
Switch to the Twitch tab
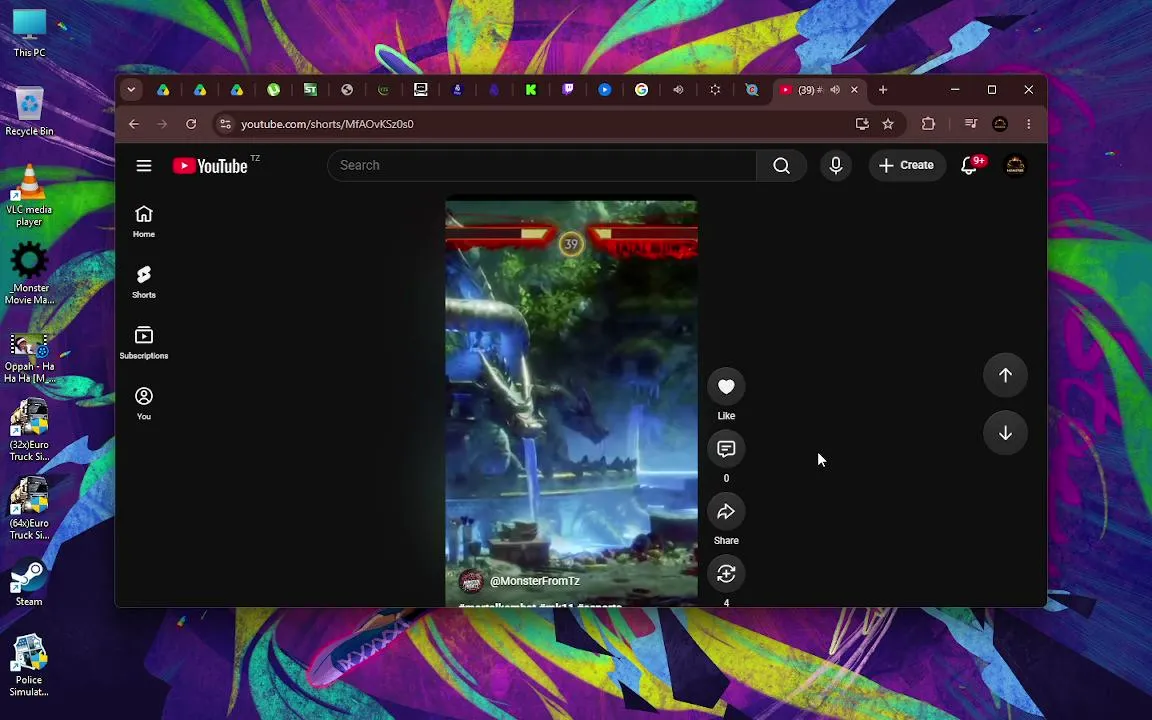pyautogui.click(x=567, y=90)
